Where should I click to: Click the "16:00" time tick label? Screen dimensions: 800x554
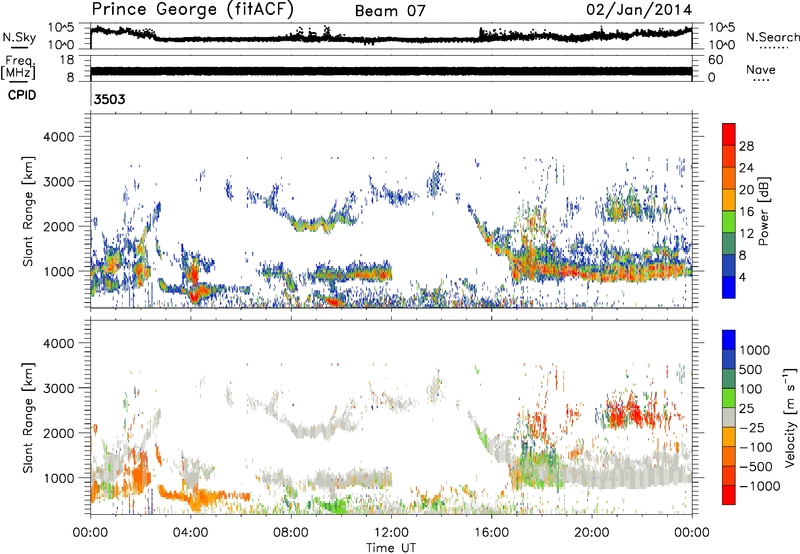pos(491,533)
